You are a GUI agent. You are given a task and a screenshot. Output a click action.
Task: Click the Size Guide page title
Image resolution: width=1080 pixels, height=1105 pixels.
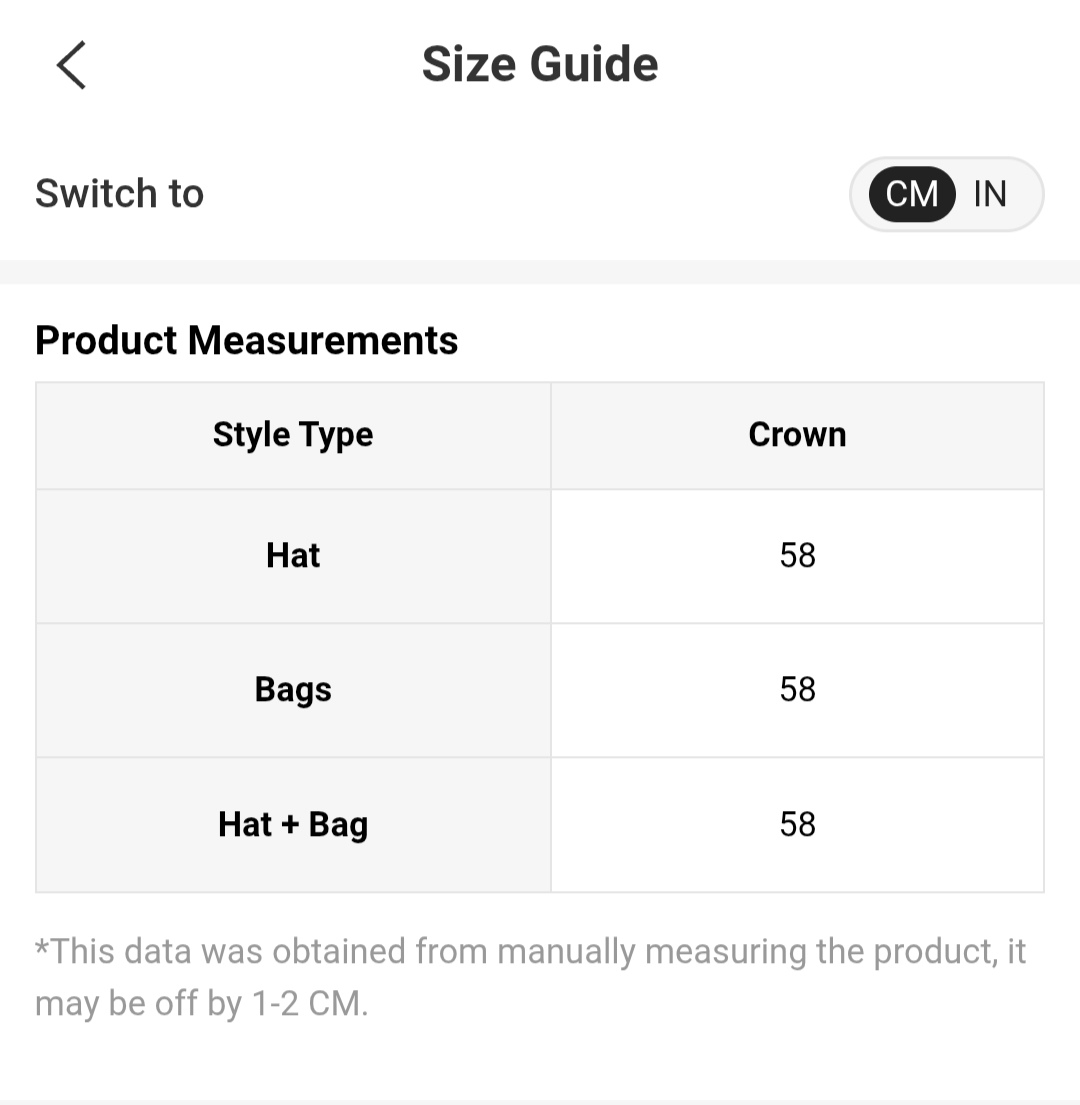[x=540, y=65]
